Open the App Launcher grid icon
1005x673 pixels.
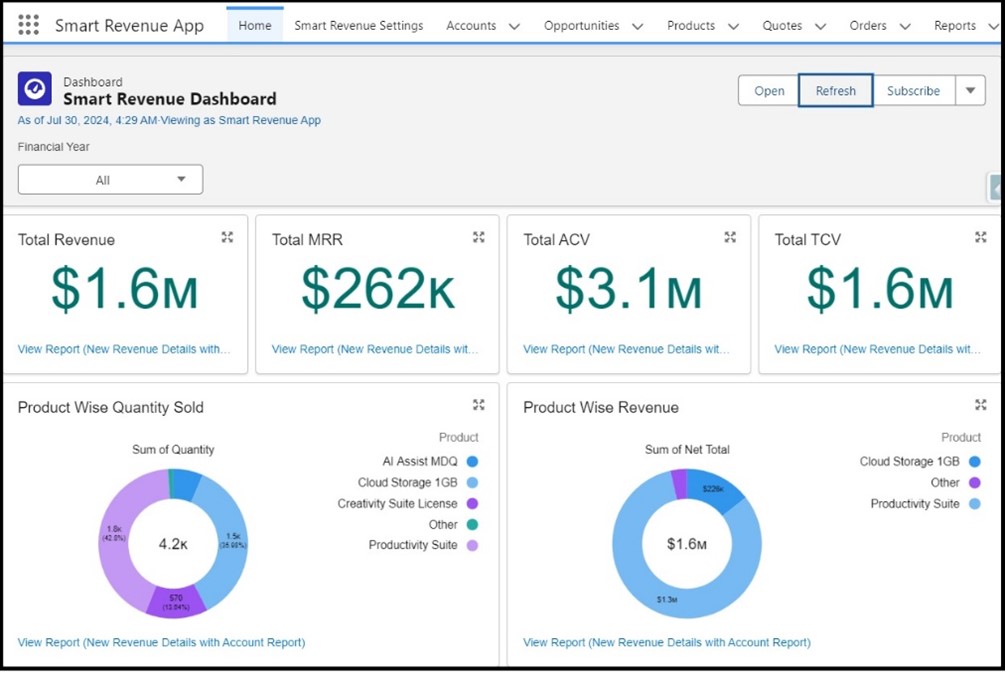[x=28, y=25]
